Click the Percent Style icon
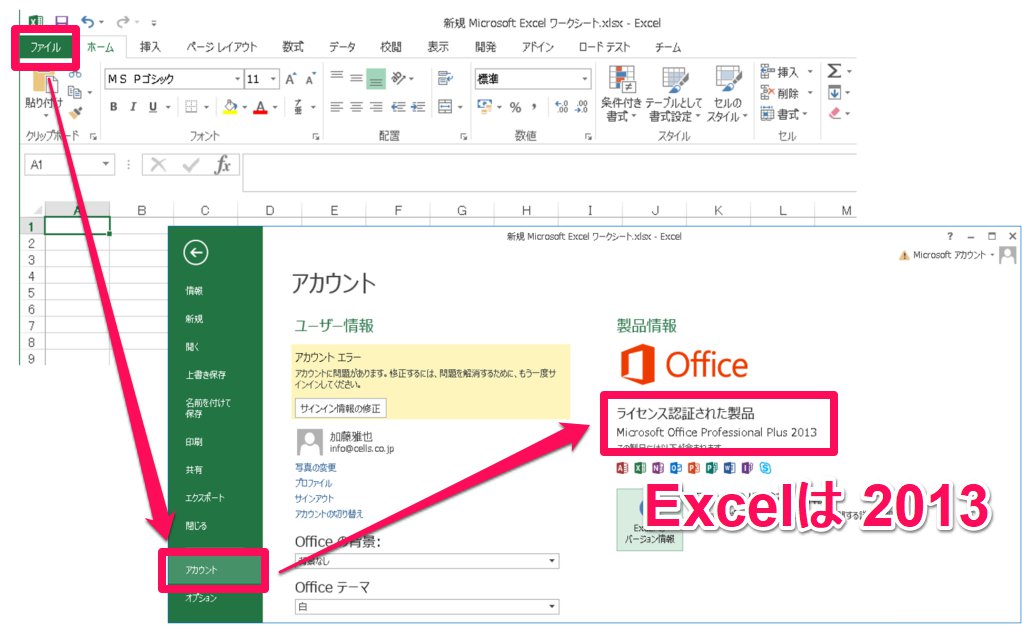 516,106
